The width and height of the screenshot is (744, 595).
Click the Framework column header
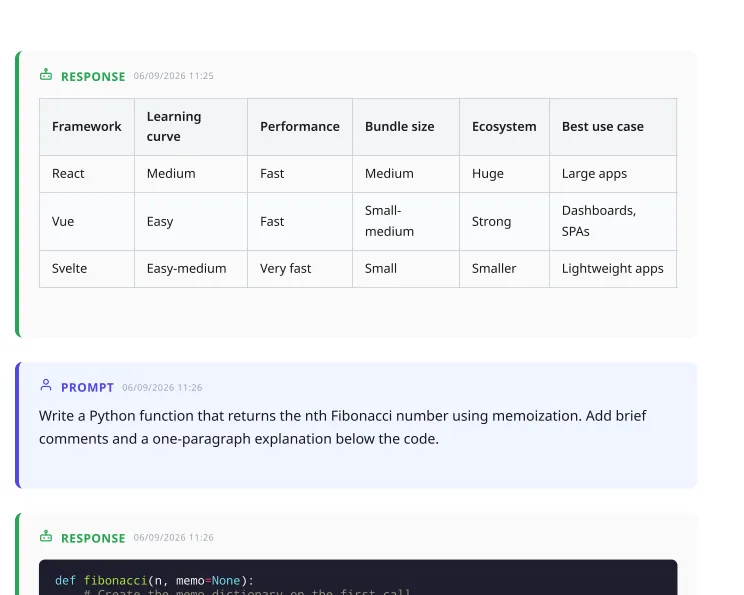point(87,127)
